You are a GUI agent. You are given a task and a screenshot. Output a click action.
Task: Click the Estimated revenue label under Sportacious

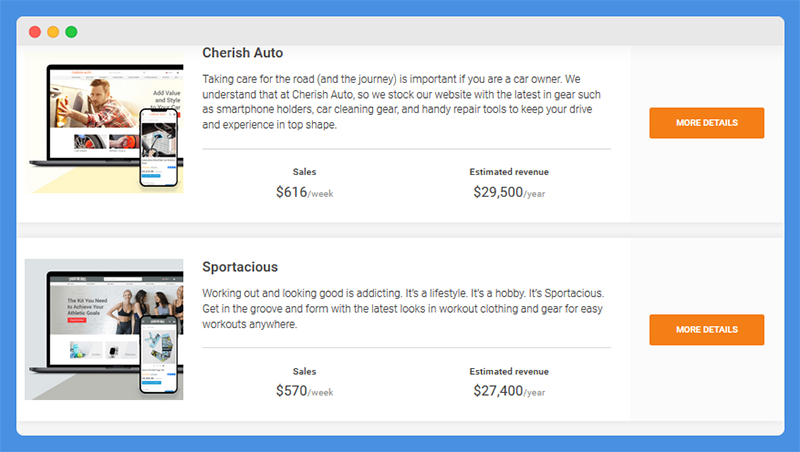tap(509, 371)
